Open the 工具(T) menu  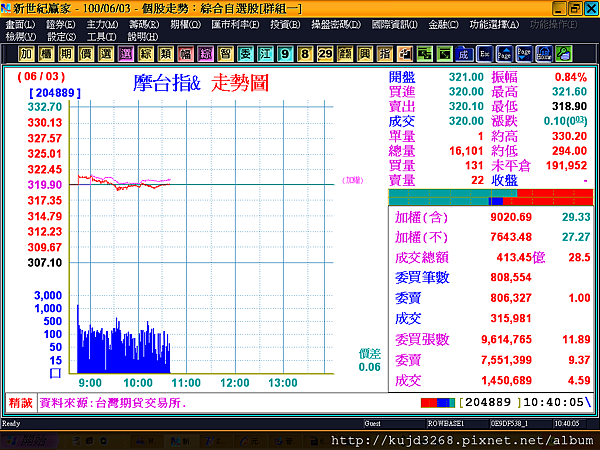coord(102,37)
